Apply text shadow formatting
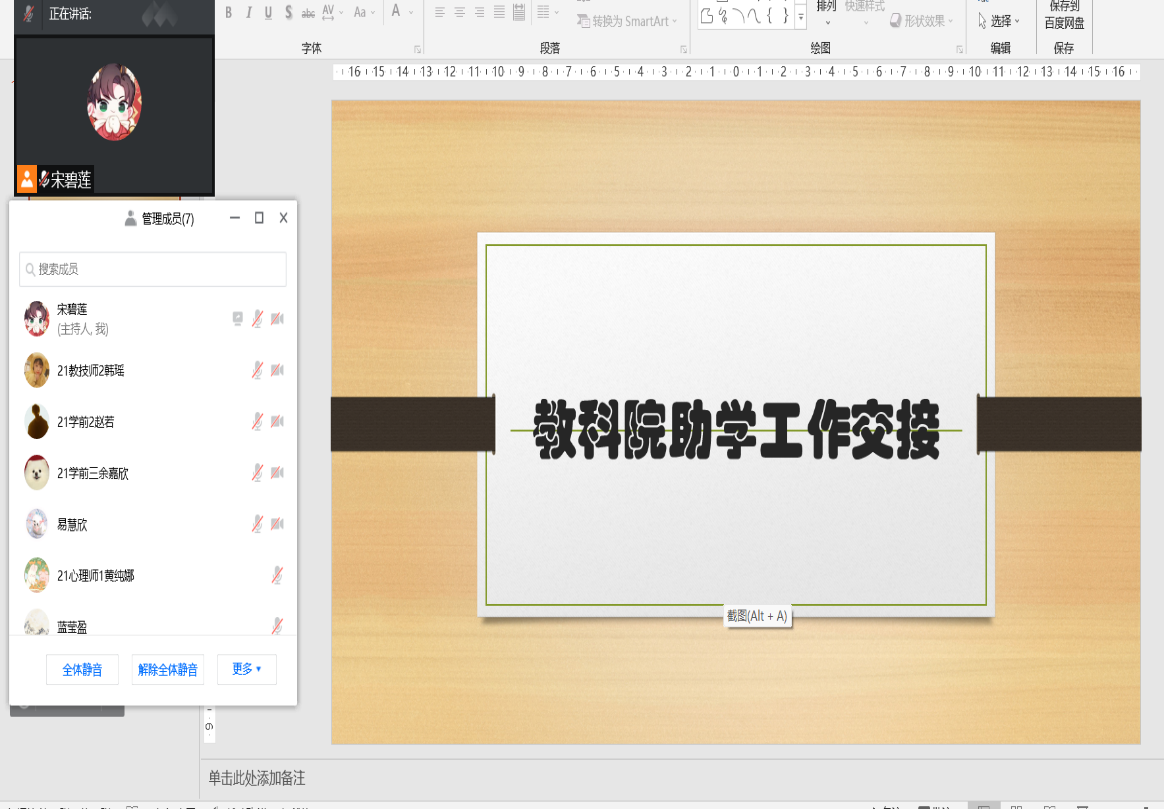Screen dimensions: 1164x809 [288, 12]
